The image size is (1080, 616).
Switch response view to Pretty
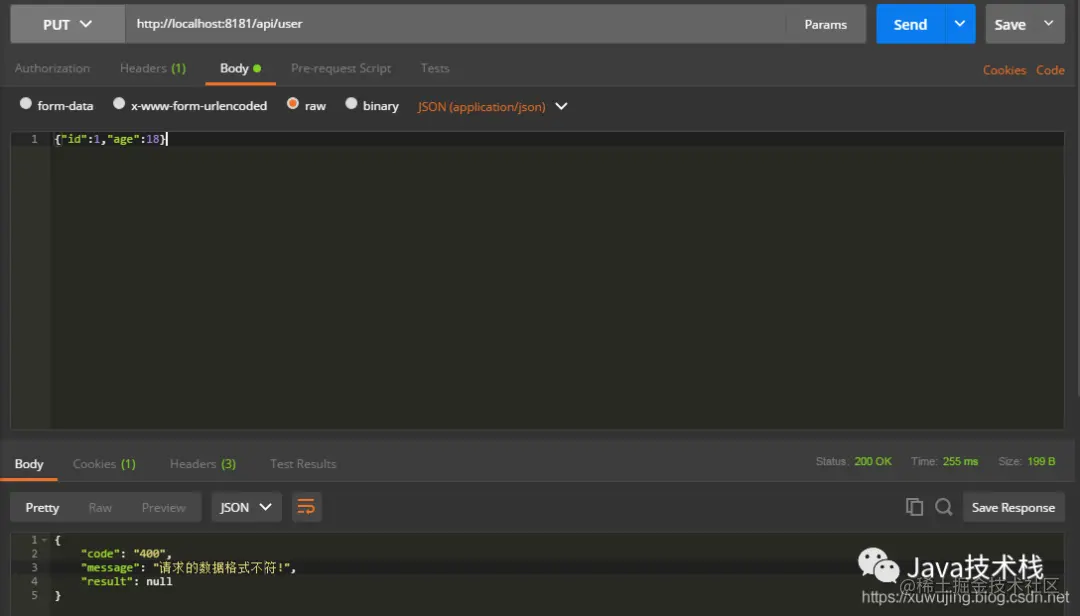(x=42, y=508)
